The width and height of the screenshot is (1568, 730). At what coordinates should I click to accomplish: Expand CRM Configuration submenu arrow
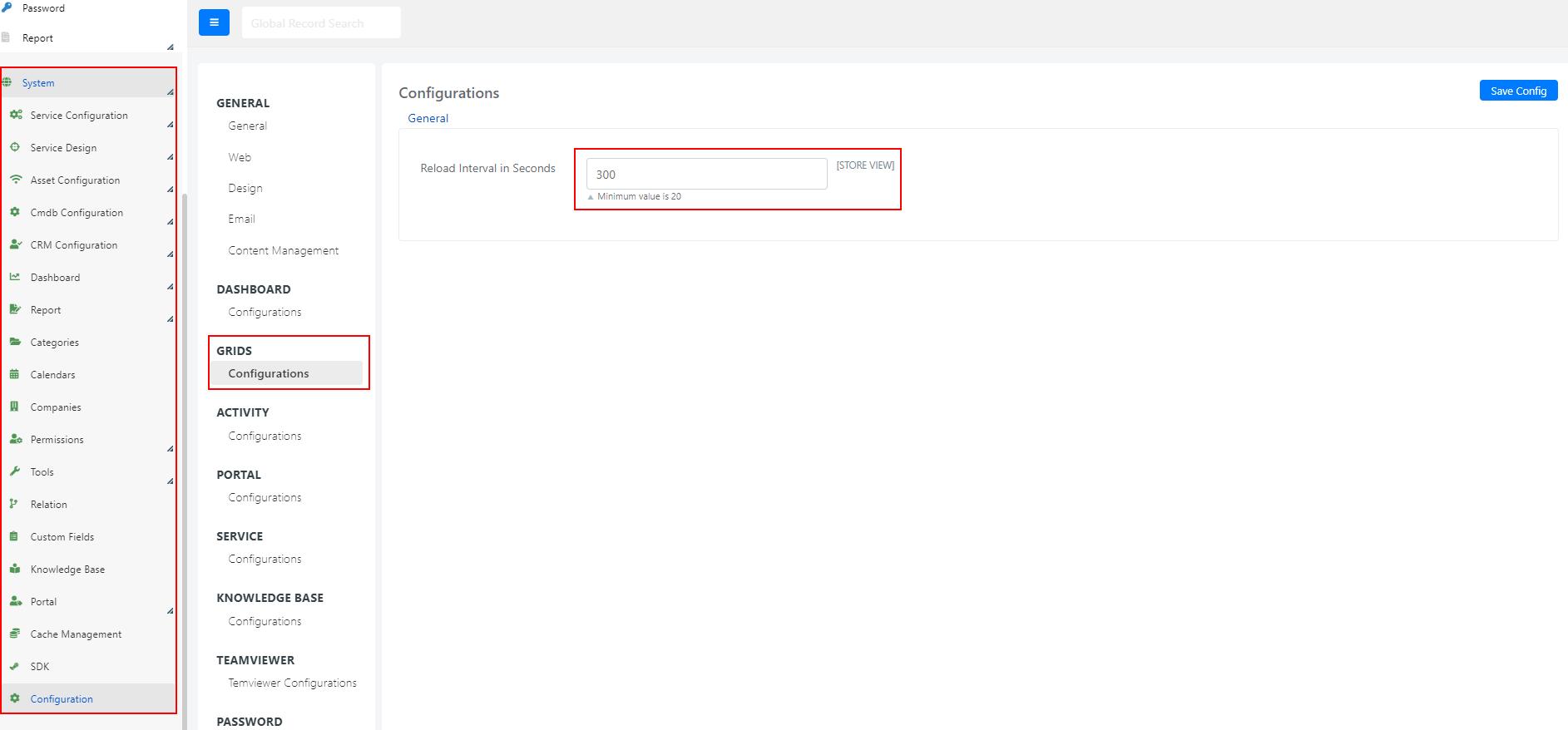click(x=170, y=254)
